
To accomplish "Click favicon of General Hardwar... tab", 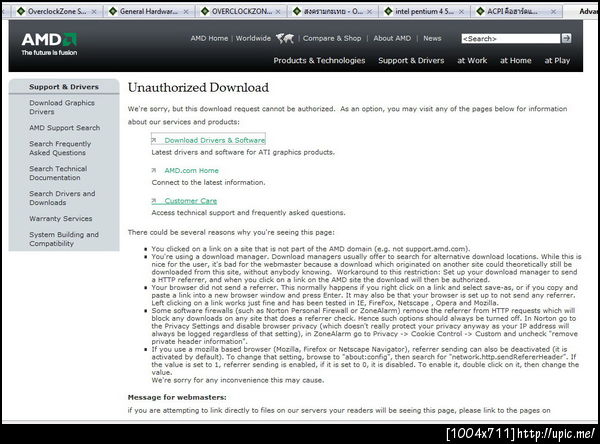I will [x=113, y=11].
